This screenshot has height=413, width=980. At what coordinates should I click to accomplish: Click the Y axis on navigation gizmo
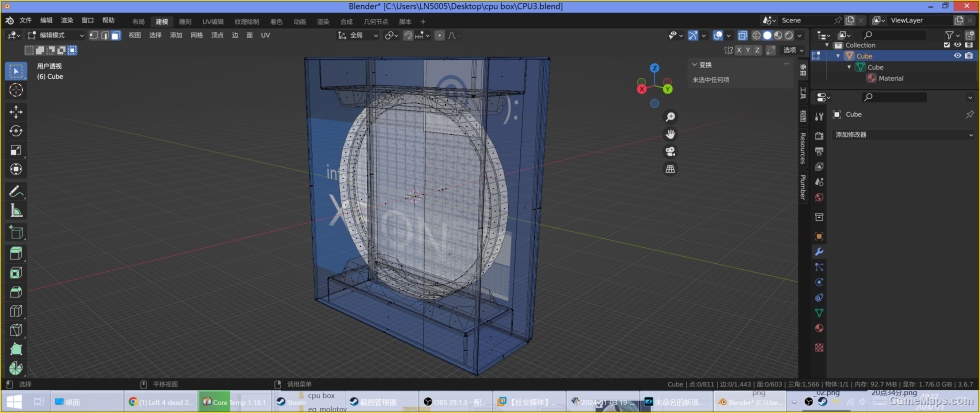pyautogui.click(x=668, y=89)
